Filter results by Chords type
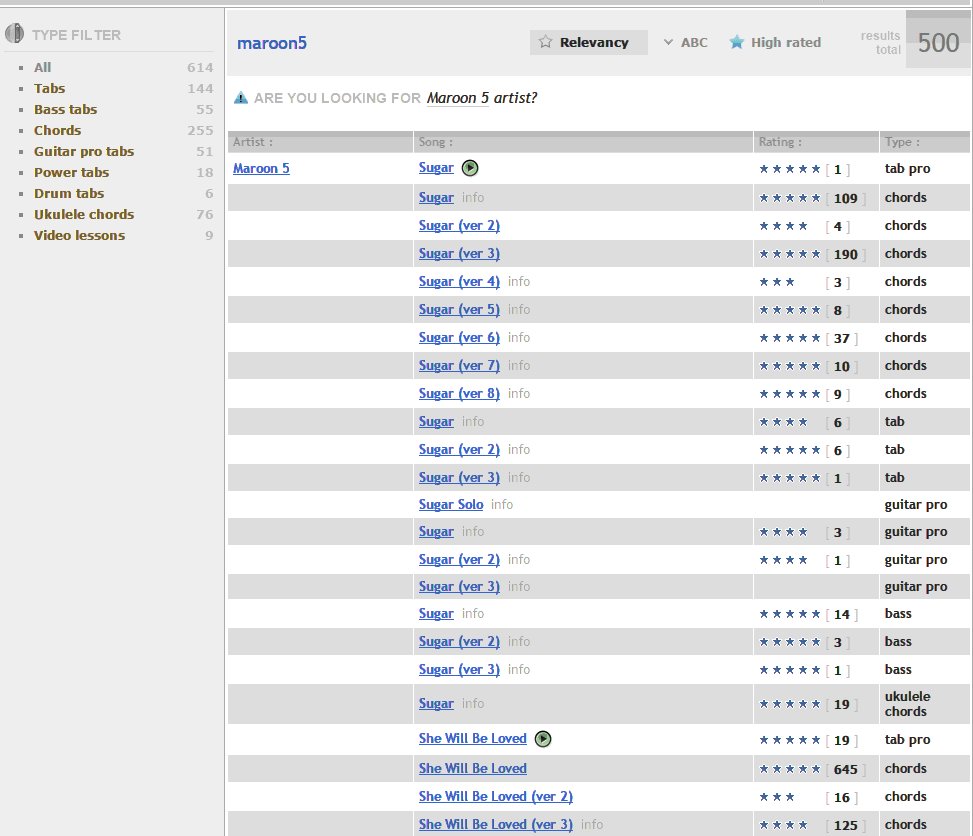This screenshot has width=973, height=836. point(57,130)
